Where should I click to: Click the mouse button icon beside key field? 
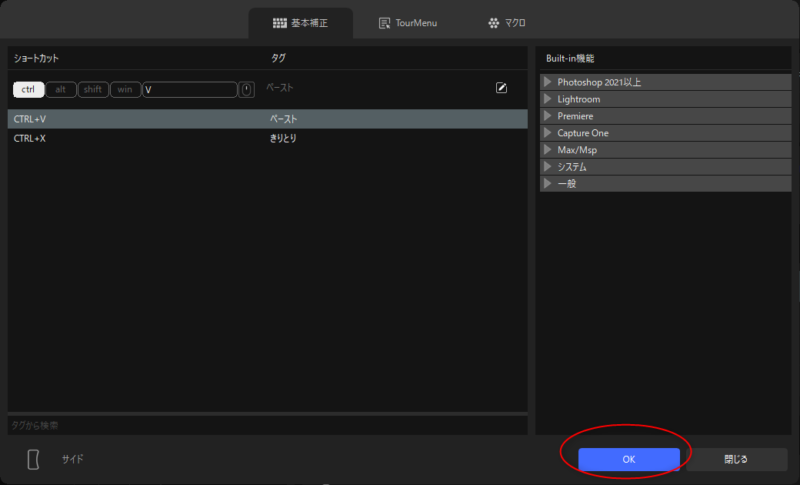tap(246, 89)
